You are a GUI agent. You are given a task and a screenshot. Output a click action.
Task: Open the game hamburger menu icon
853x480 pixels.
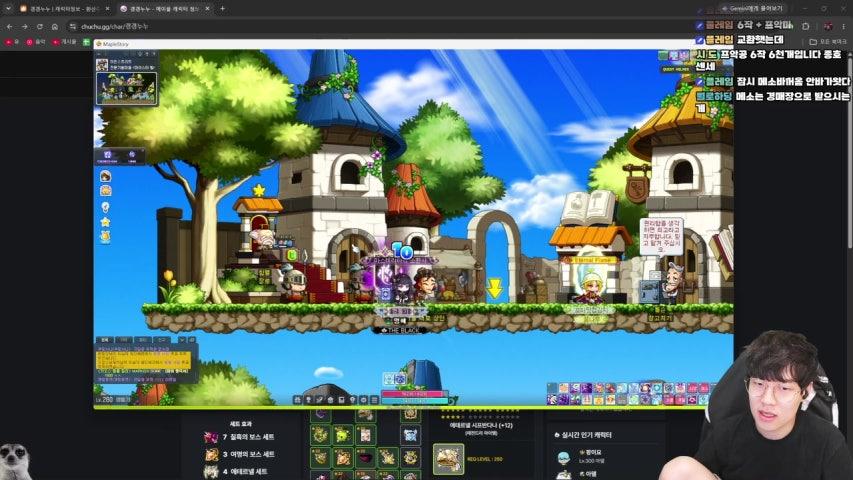[x=374, y=400]
